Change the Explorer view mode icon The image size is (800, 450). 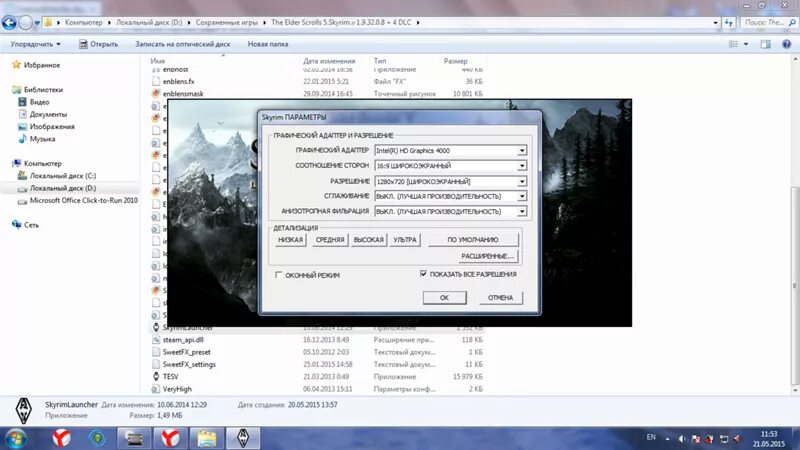point(733,44)
